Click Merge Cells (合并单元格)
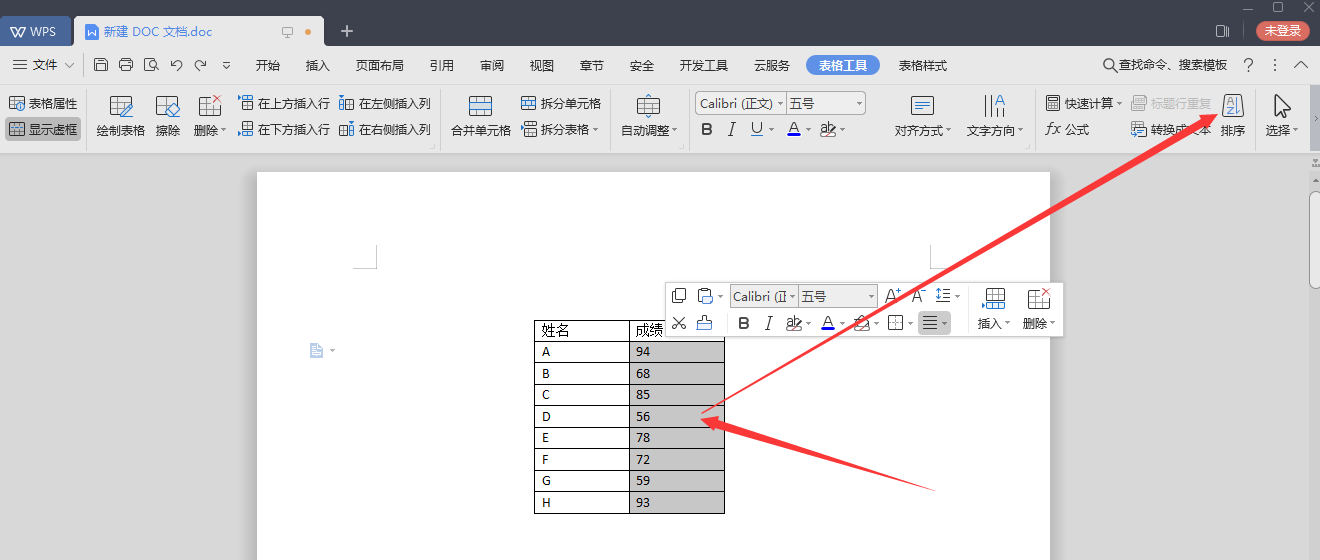This screenshot has width=1320, height=560. (481, 116)
